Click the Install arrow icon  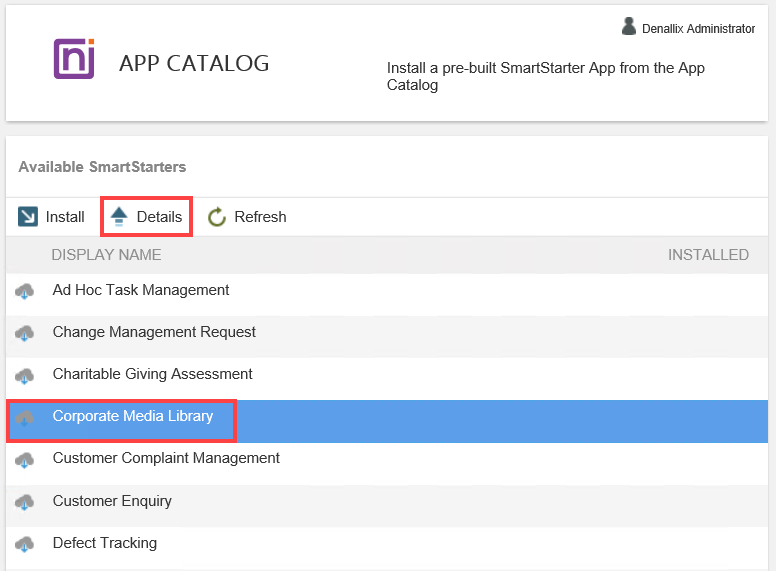pos(28,217)
